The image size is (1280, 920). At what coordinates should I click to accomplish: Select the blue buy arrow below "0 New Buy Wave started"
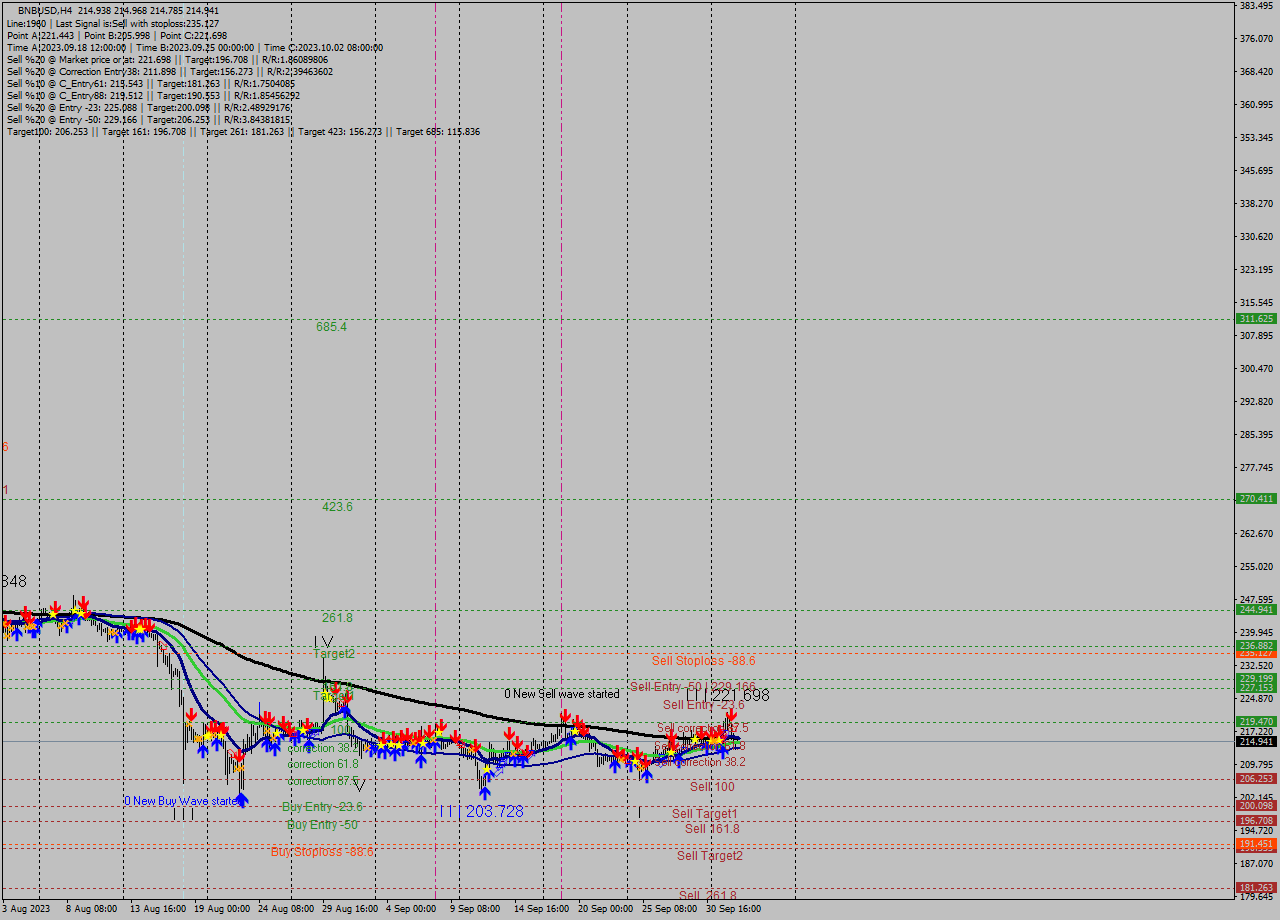242,800
